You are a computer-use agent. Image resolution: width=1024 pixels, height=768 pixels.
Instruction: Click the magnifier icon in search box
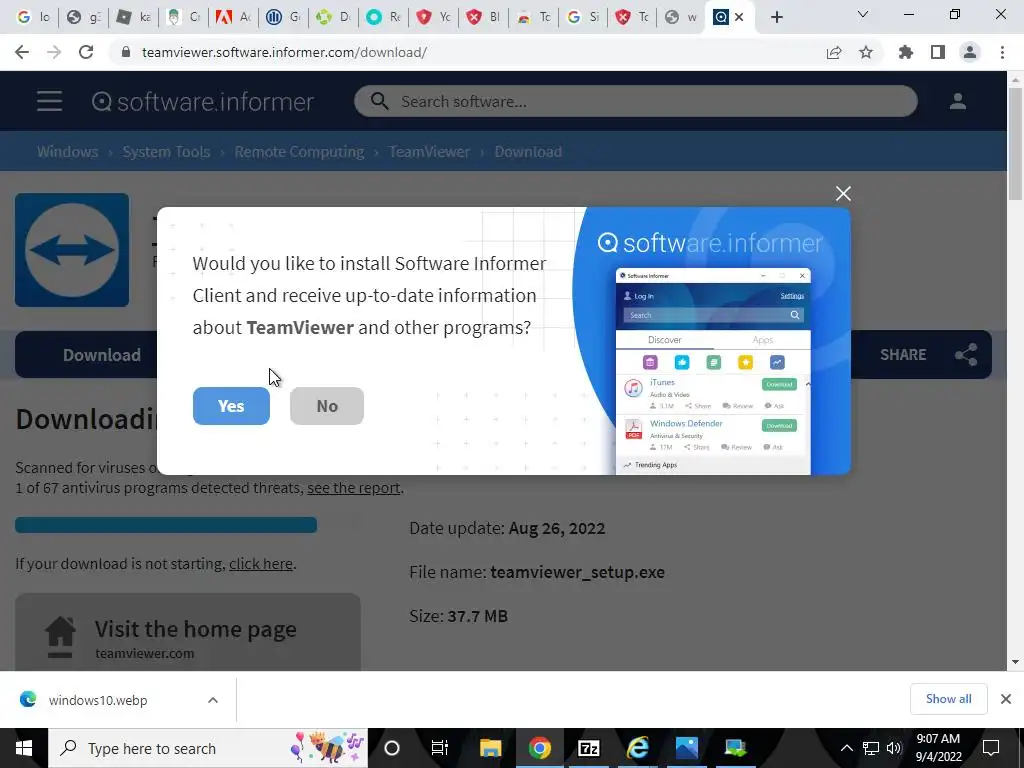(379, 101)
